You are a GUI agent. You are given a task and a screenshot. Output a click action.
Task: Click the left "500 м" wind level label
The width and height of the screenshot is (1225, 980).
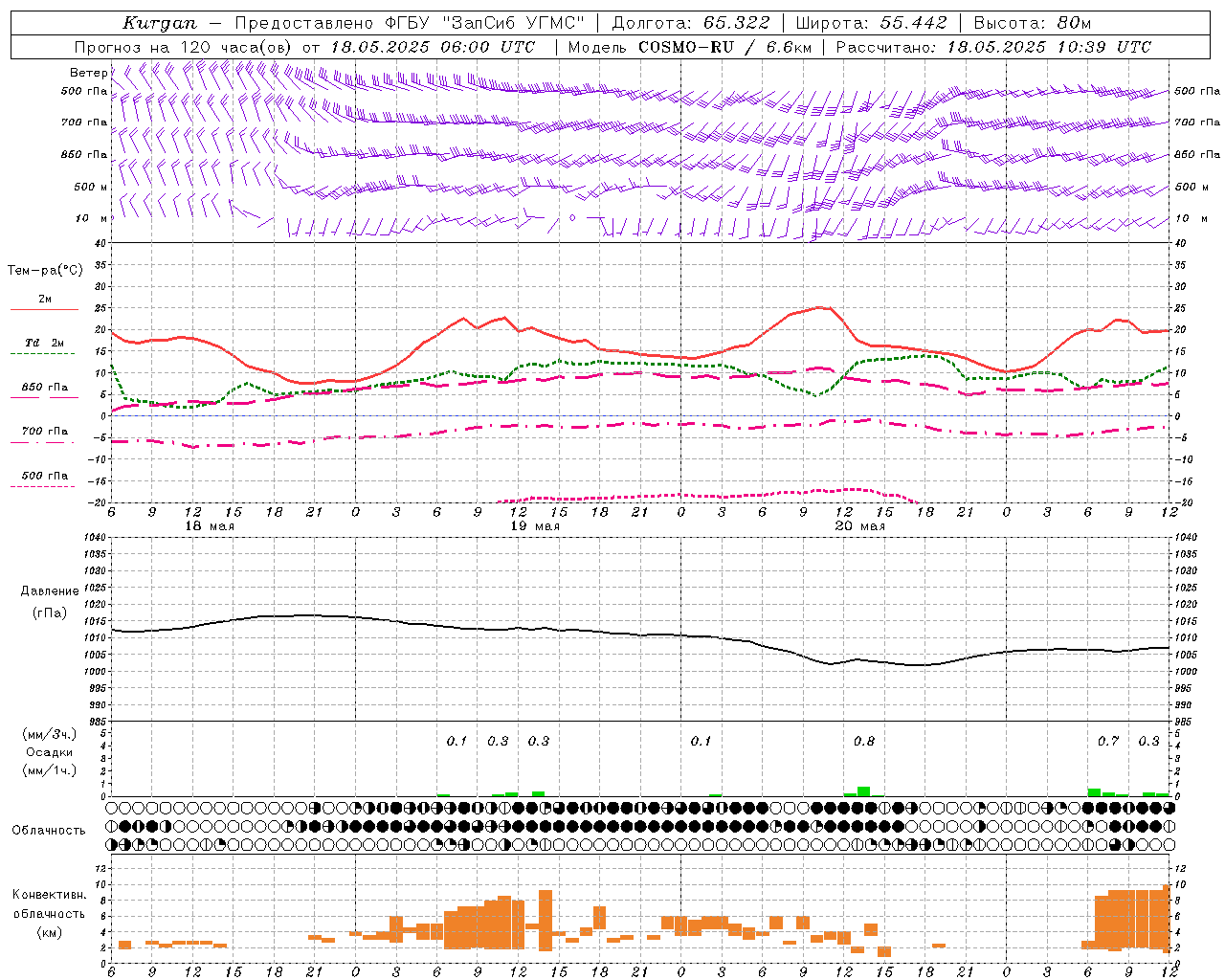91,187
